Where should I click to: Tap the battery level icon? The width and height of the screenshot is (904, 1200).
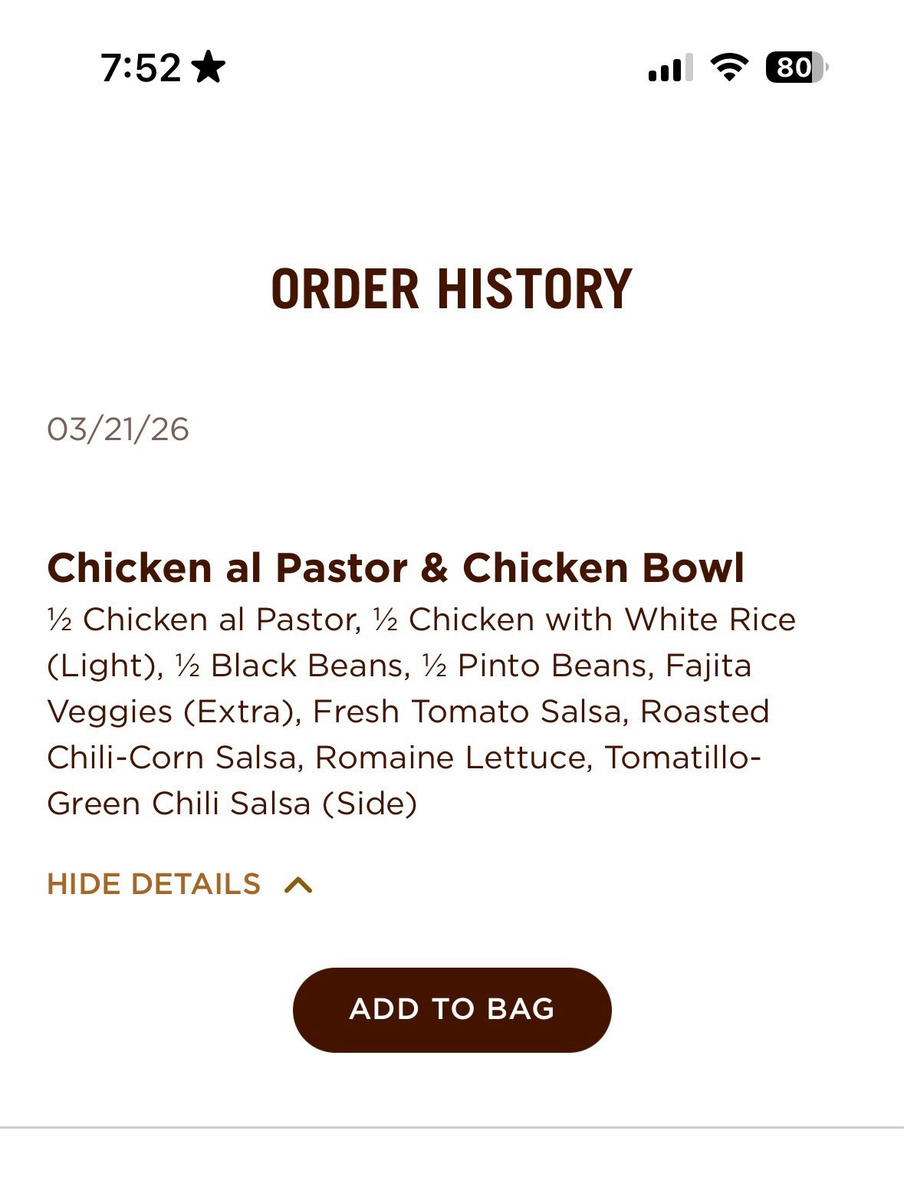(796, 68)
